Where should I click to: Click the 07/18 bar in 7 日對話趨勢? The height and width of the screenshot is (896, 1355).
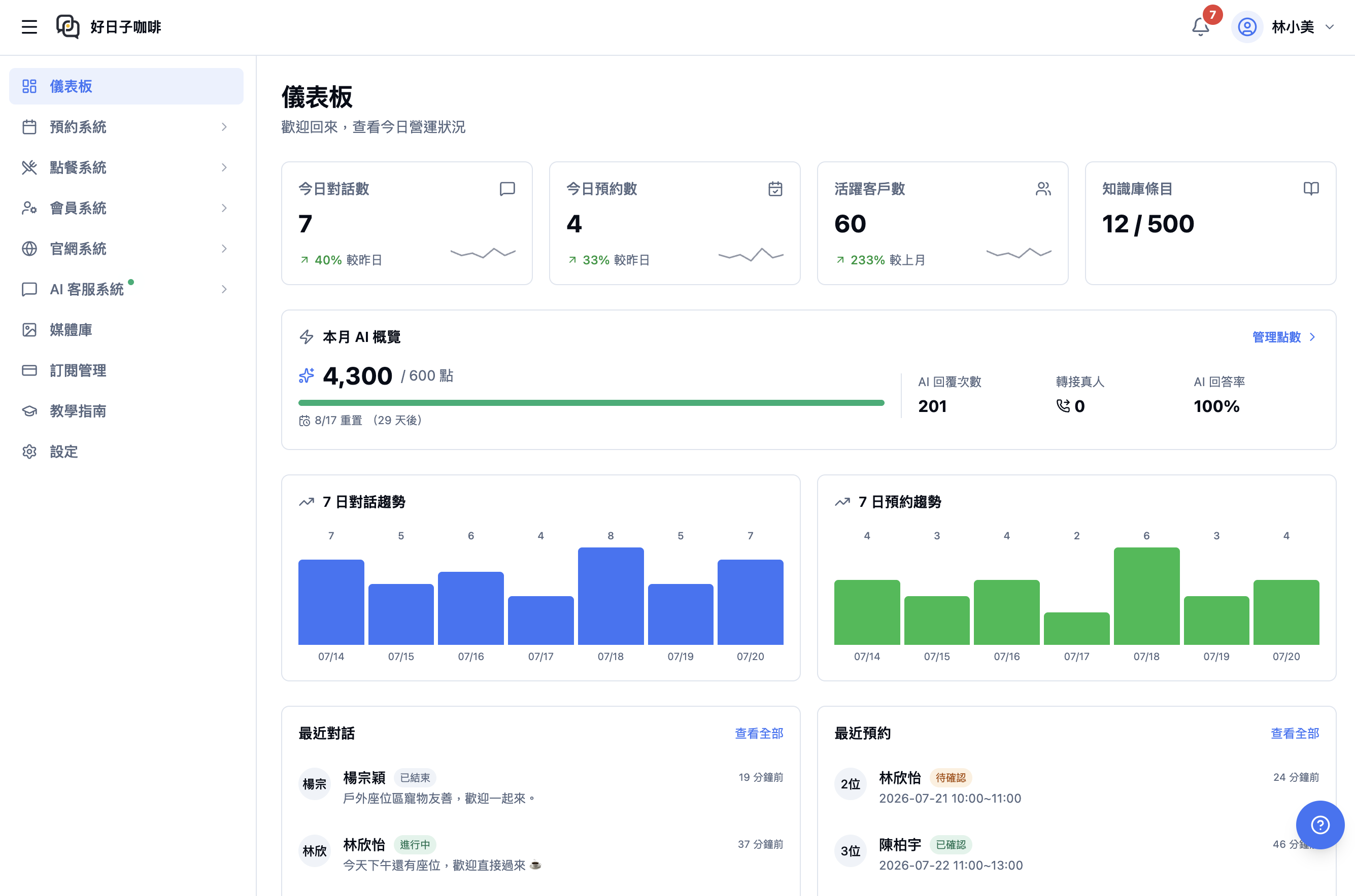611,596
